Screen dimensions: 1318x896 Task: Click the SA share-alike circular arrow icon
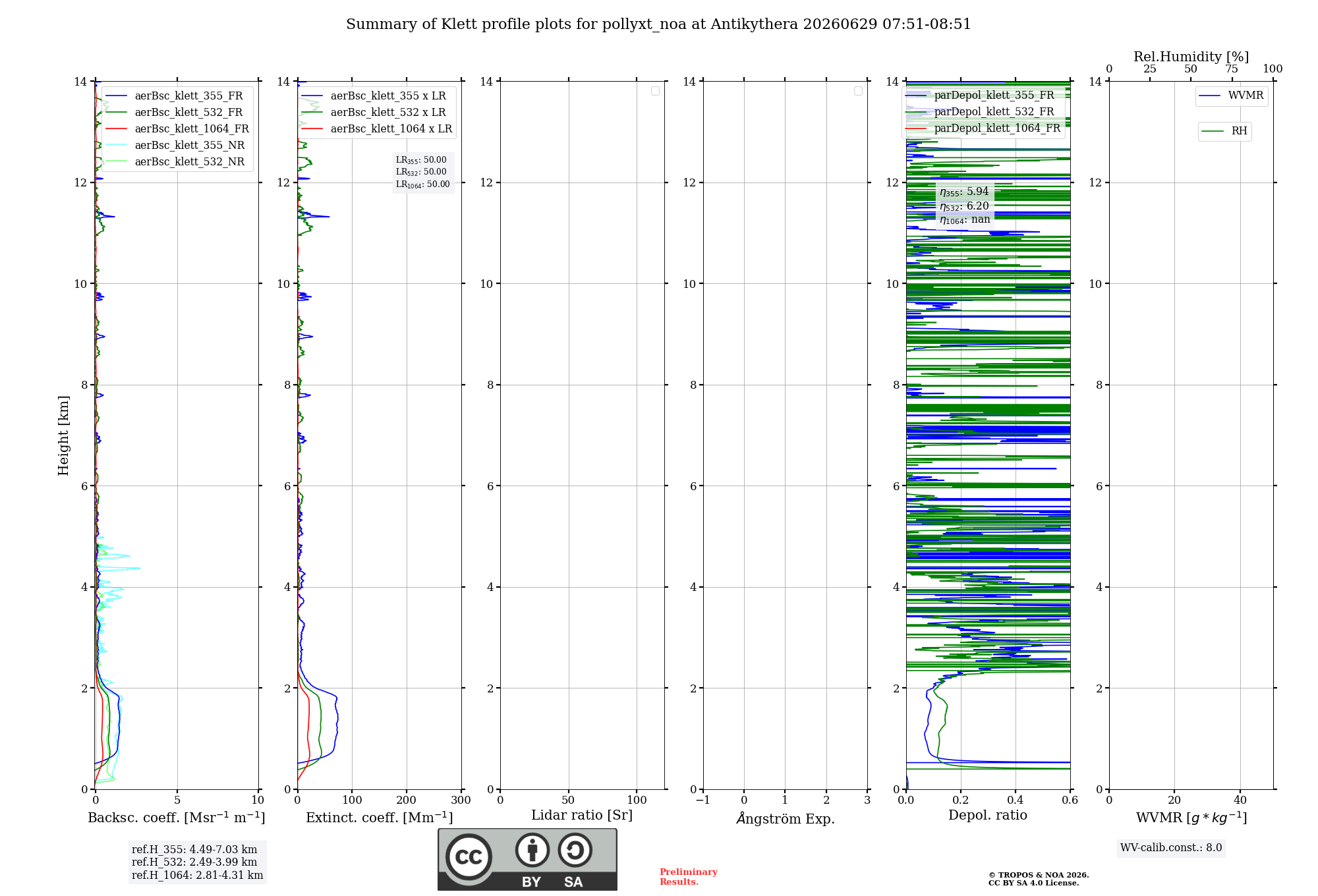tap(575, 850)
